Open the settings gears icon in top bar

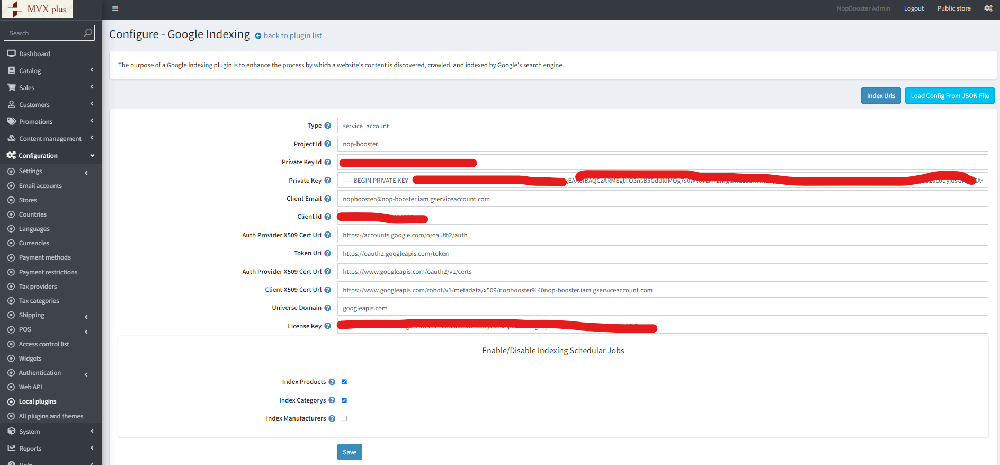pos(989,9)
